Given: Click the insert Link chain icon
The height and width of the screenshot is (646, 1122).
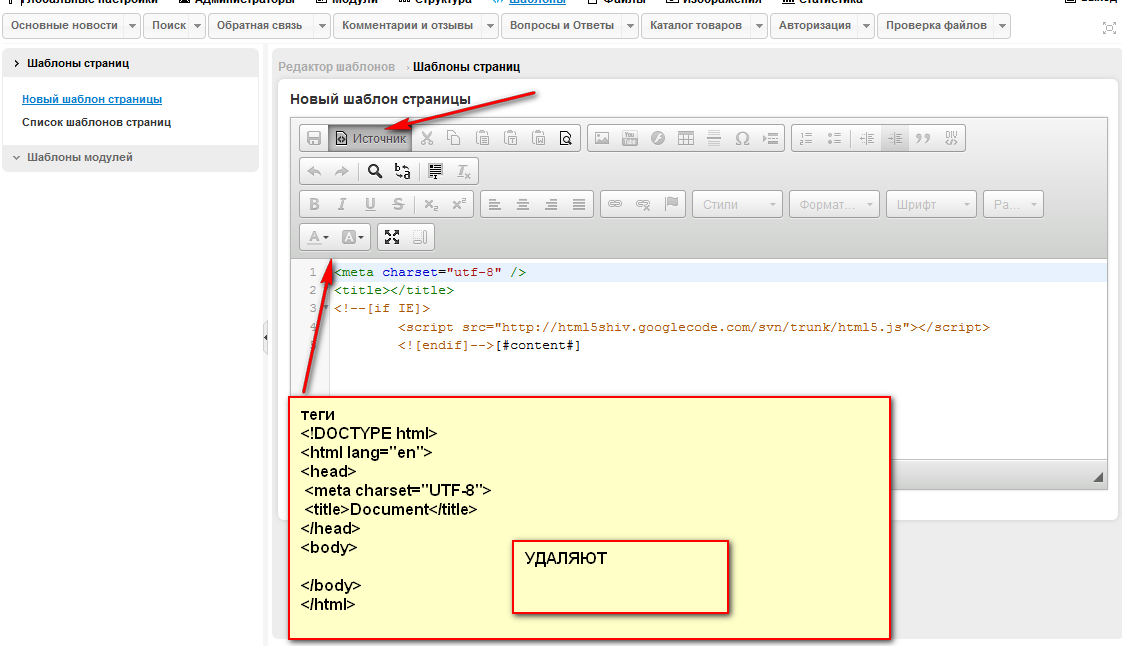Looking at the screenshot, I should point(615,204).
